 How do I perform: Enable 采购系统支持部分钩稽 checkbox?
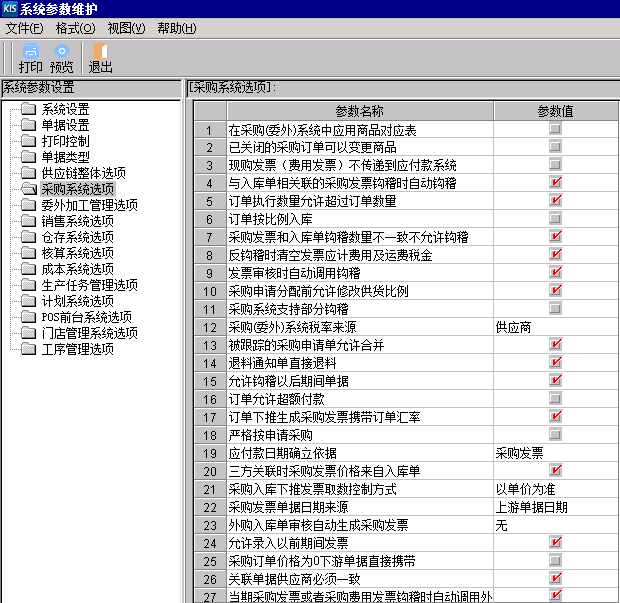coord(555,308)
